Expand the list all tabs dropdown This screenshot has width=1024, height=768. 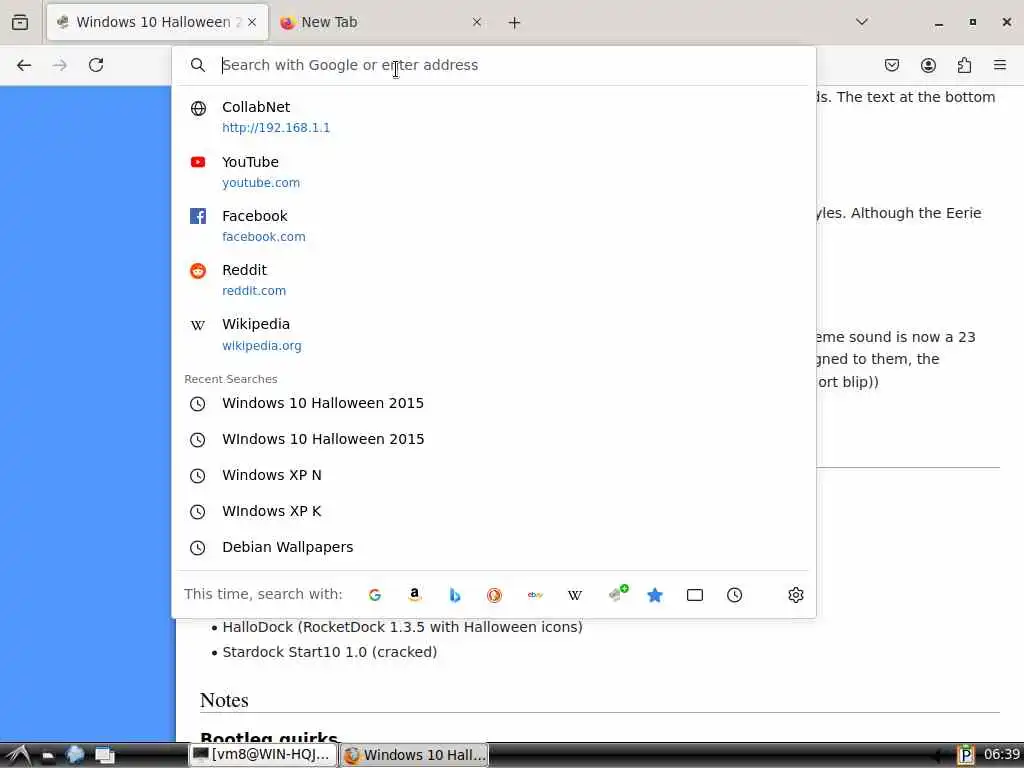(x=862, y=22)
